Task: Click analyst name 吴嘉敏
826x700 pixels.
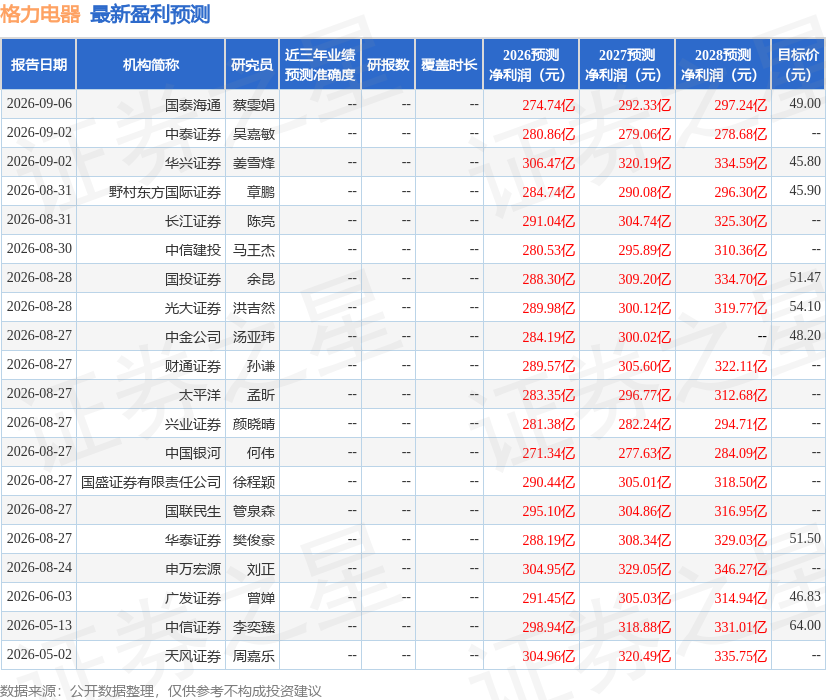Action: pyautogui.click(x=254, y=134)
